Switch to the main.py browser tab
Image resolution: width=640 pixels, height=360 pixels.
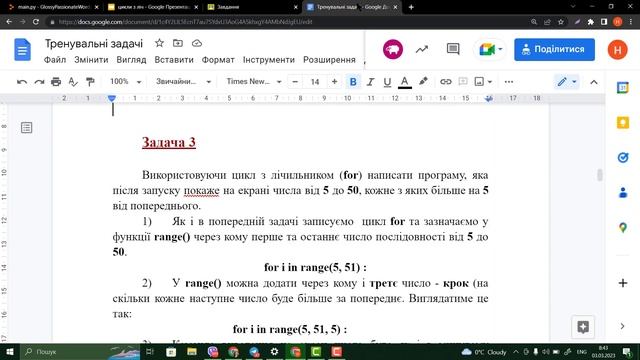coord(54,7)
